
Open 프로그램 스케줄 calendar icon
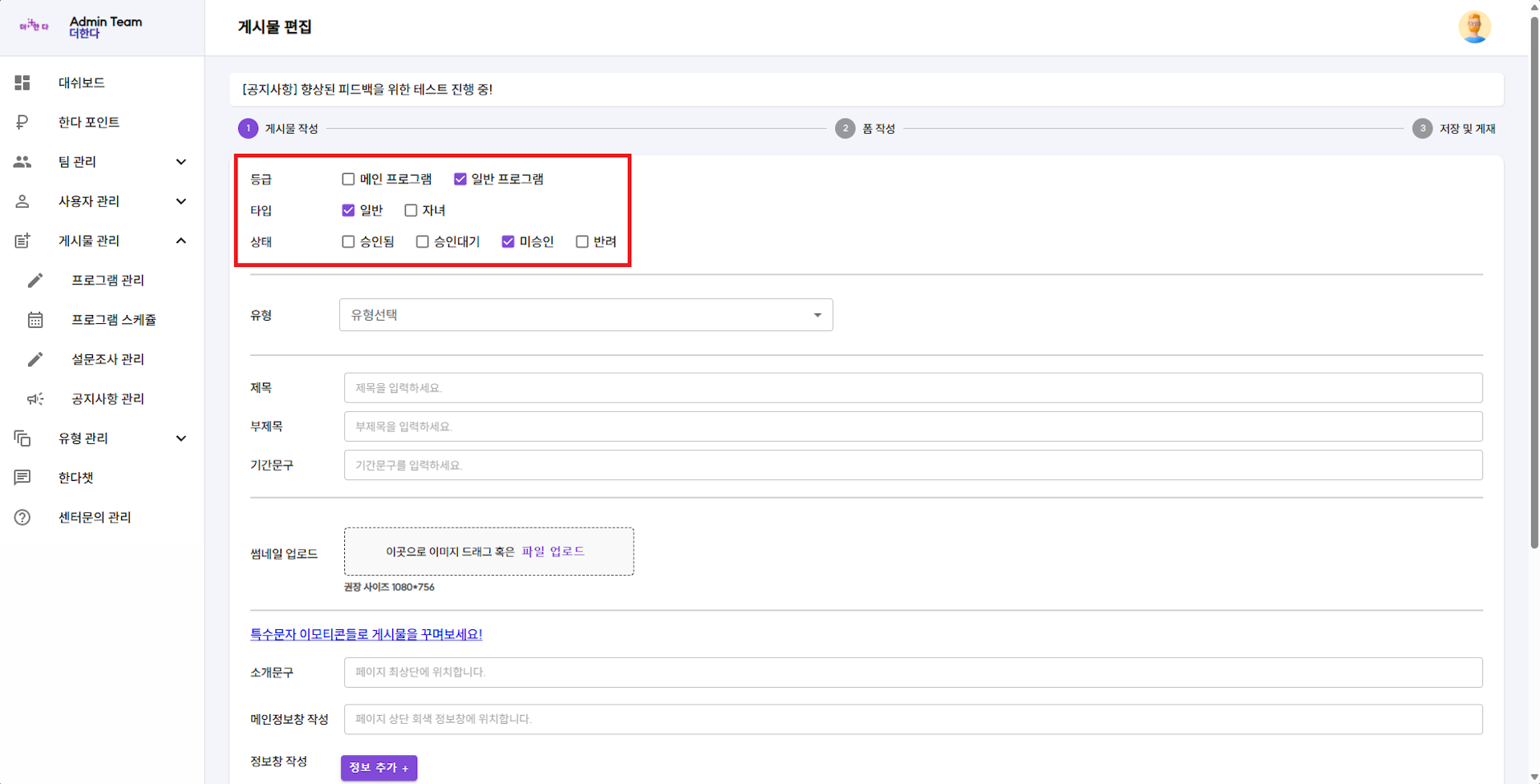(35, 319)
